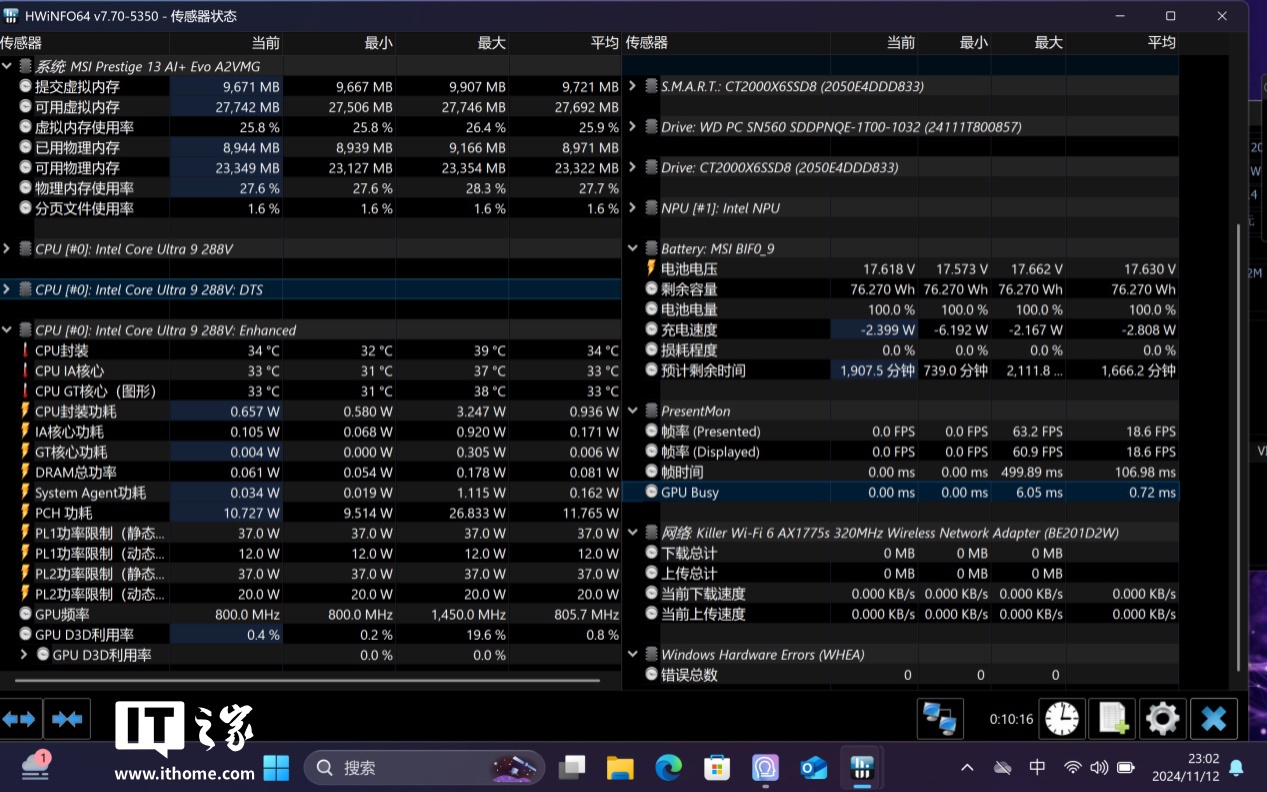Click the log file with plus icon
Image resolution: width=1267 pixels, height=792 pixels.
(x=1112, y=718)
